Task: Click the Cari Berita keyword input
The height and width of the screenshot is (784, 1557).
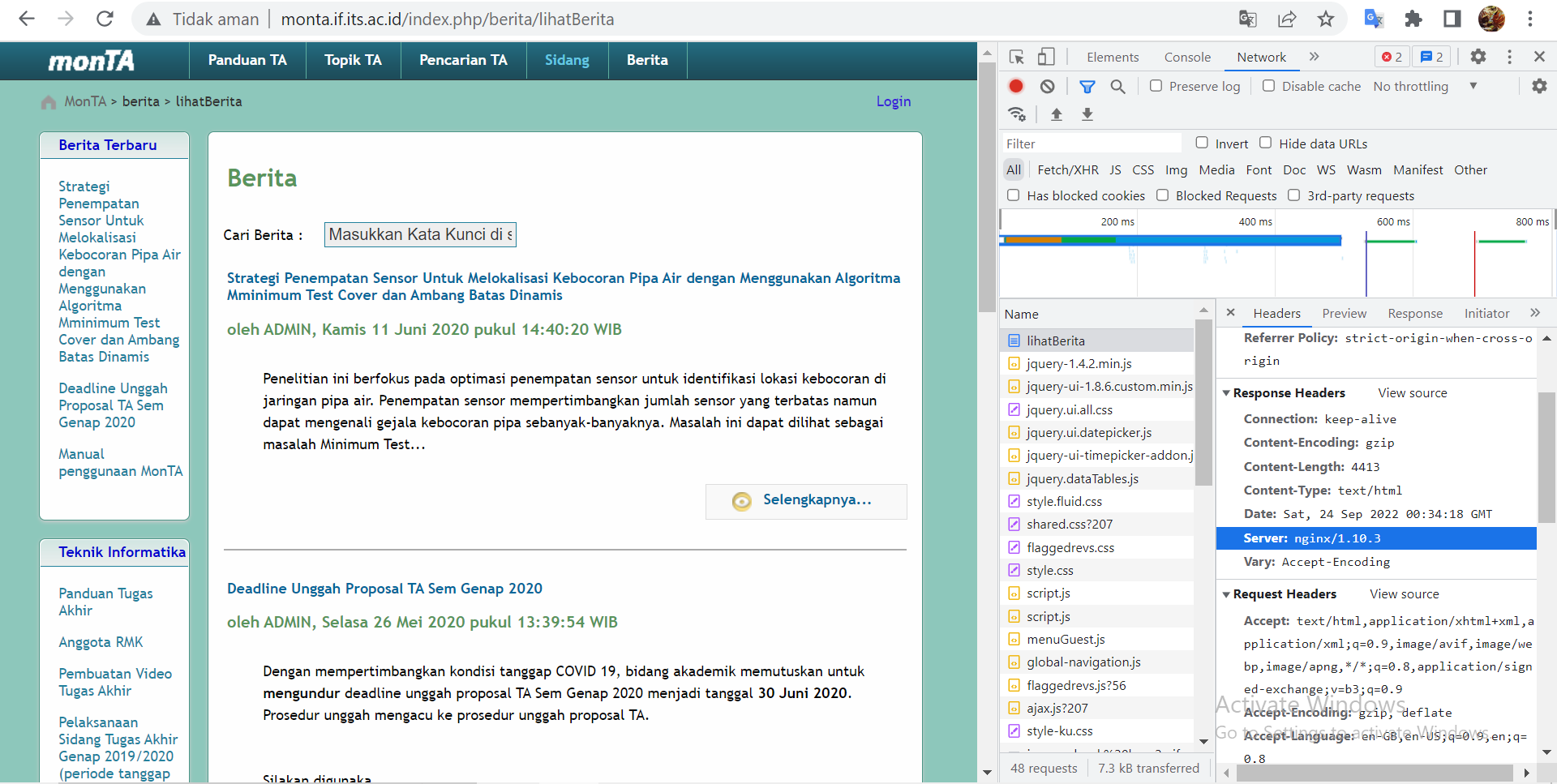Action: pos(420,234)
